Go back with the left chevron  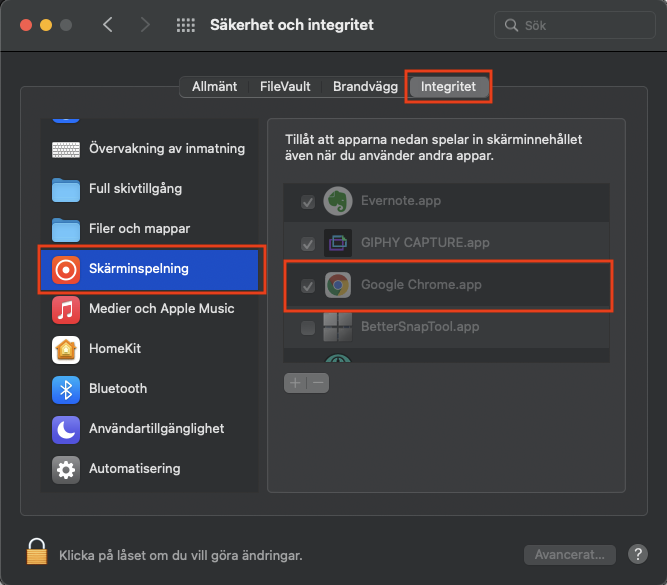[108, 25]
